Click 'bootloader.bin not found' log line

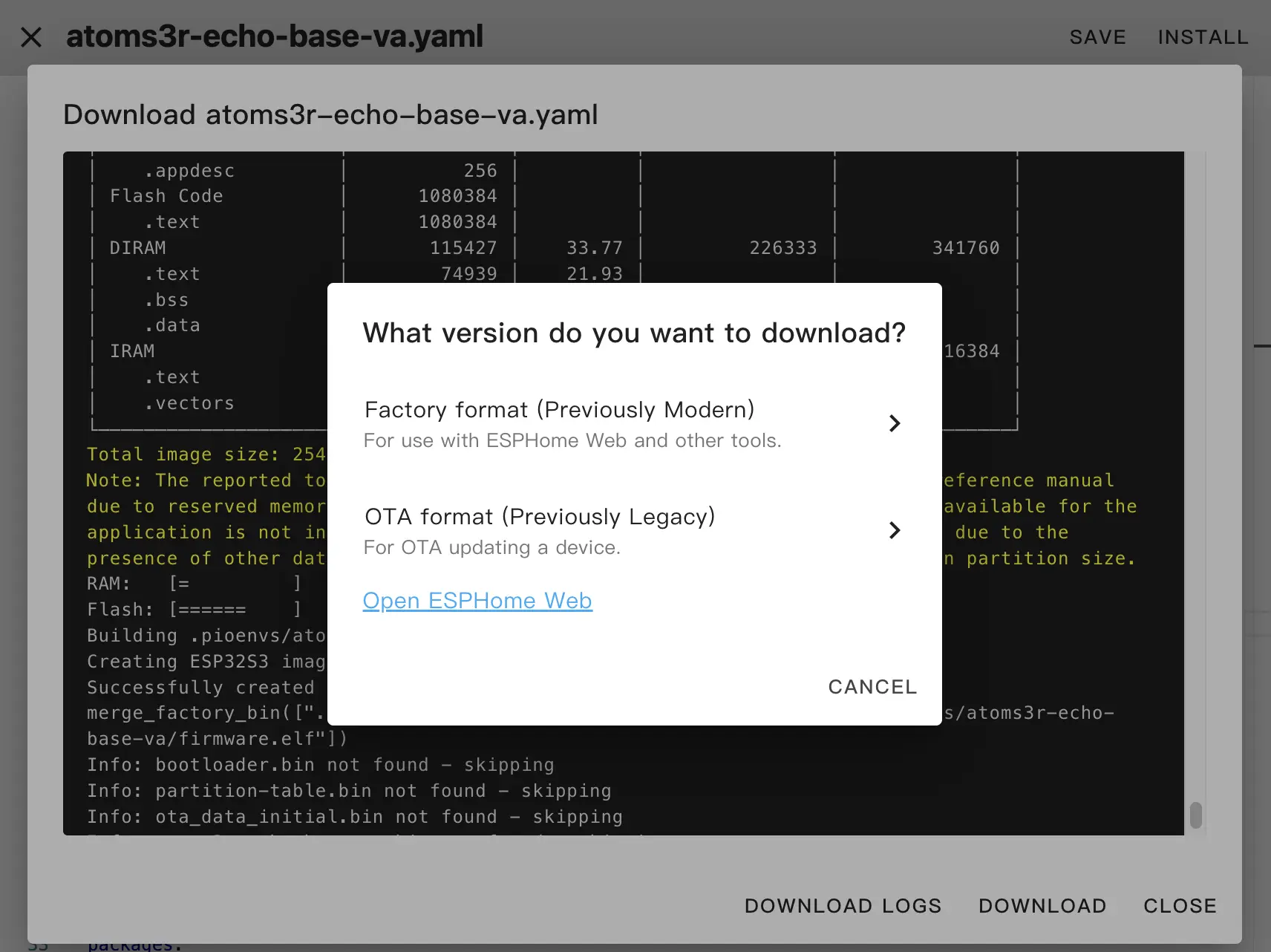click(320, 765)
